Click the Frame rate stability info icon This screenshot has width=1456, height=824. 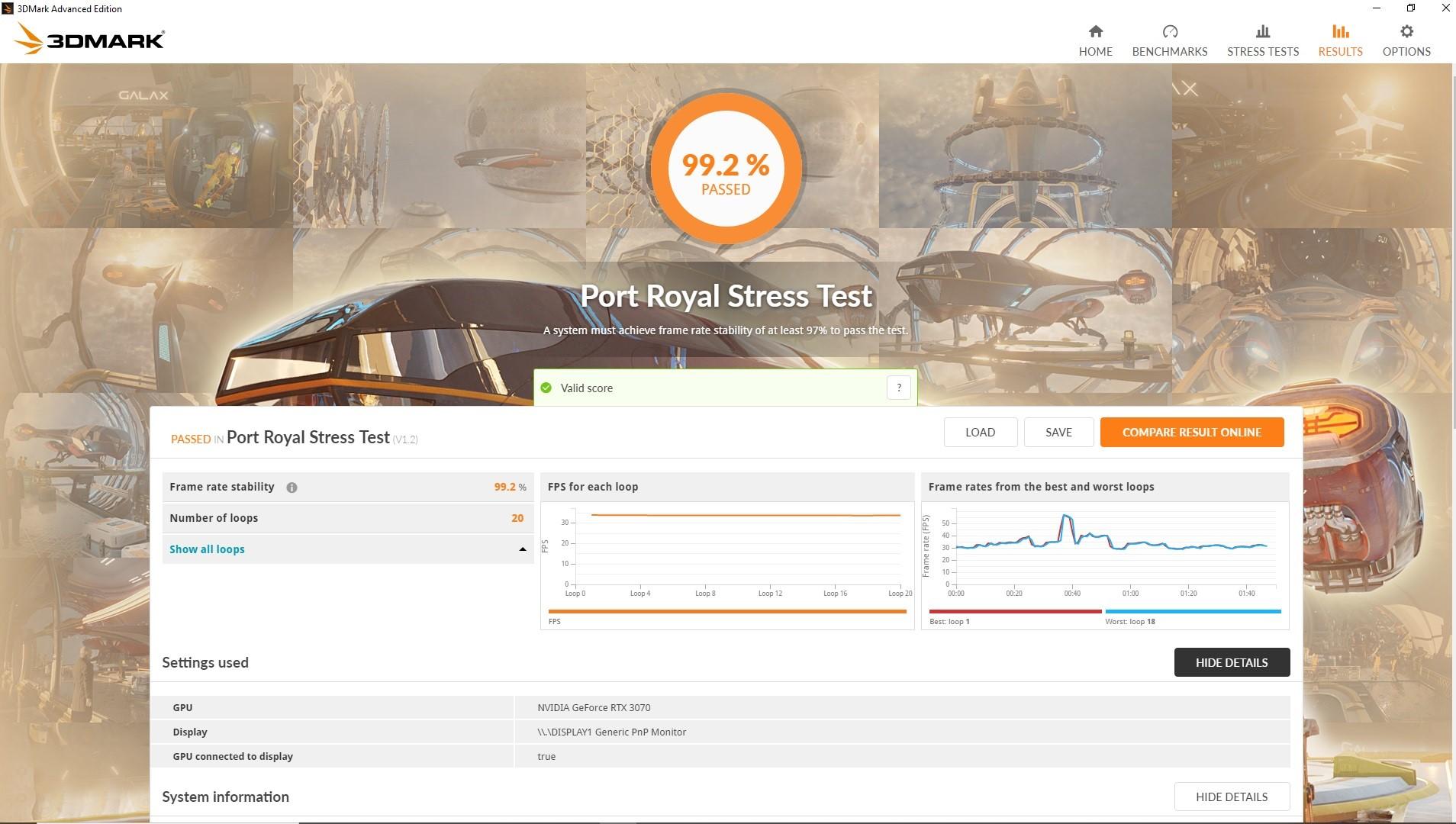click(x=292, y=488)
